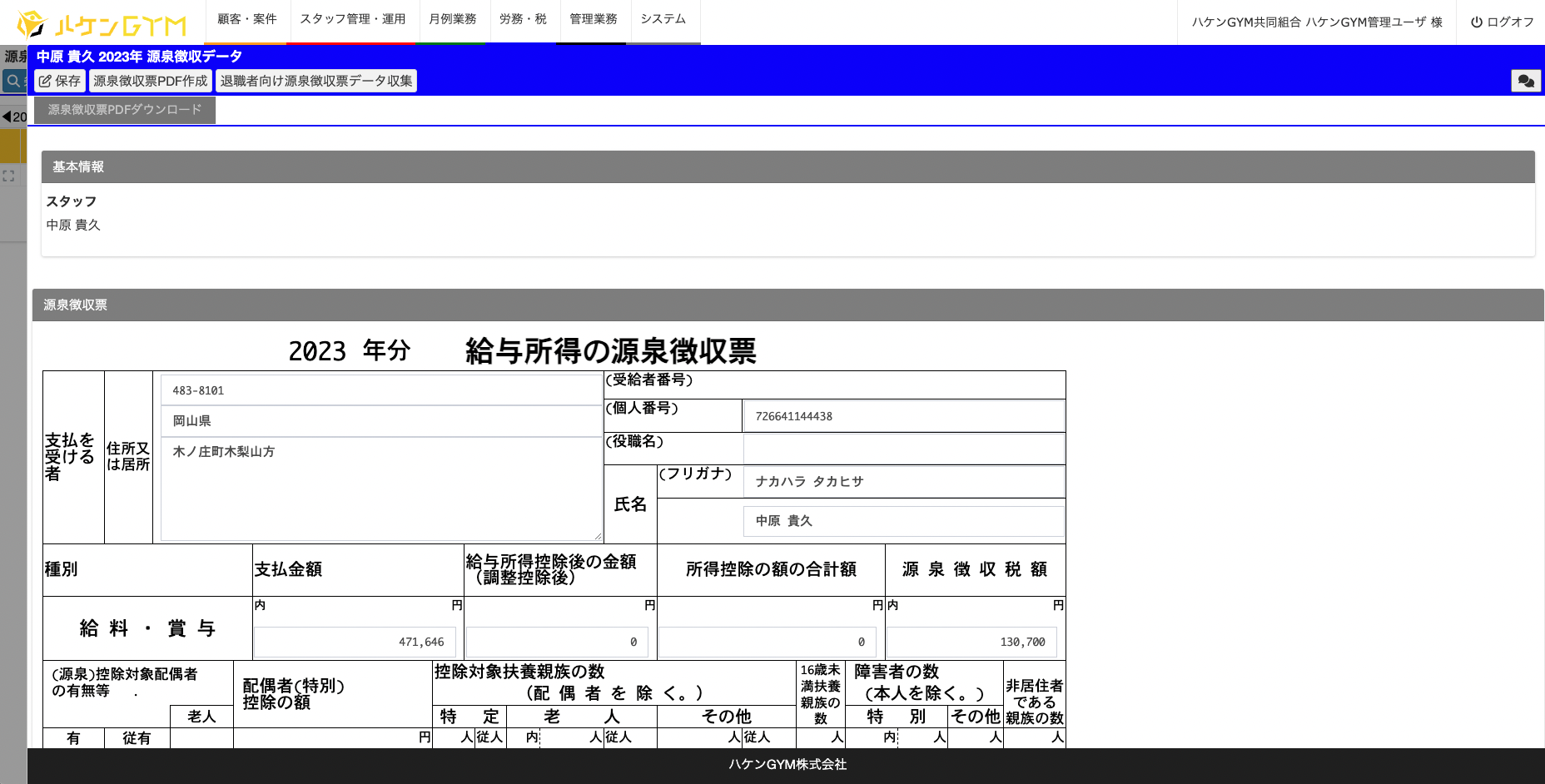Open the chat comments icon
This screenshot has height=784, width=1545.
coord(1526,81)
